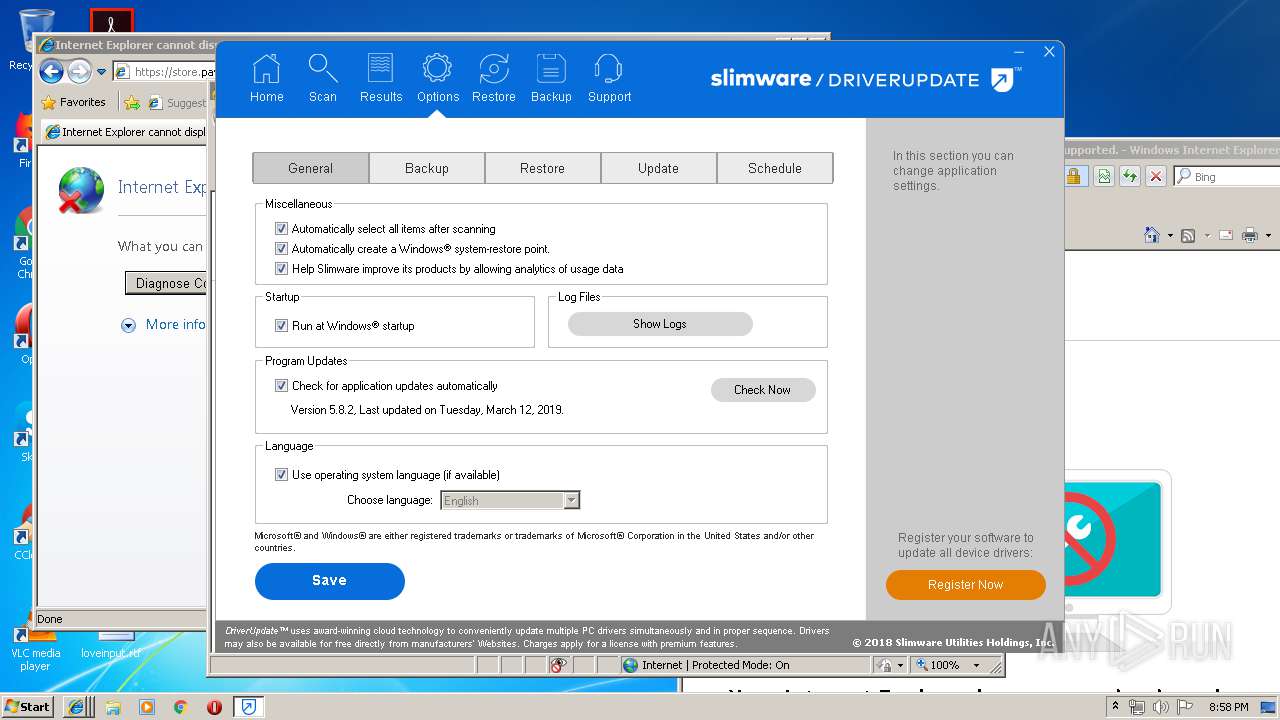Click the Add to Favorites bar icon
This screenshot has height=720, width=1280.
(132, 102)
